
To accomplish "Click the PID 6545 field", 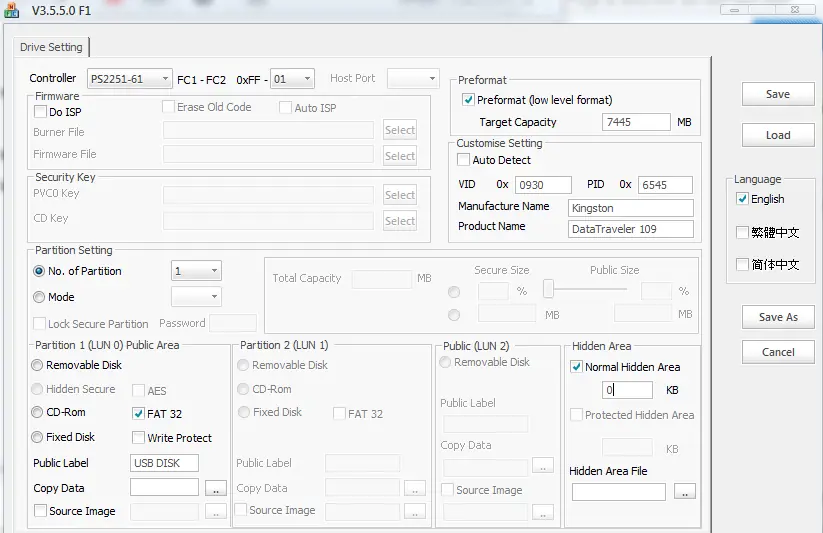I will click(665, 185).
